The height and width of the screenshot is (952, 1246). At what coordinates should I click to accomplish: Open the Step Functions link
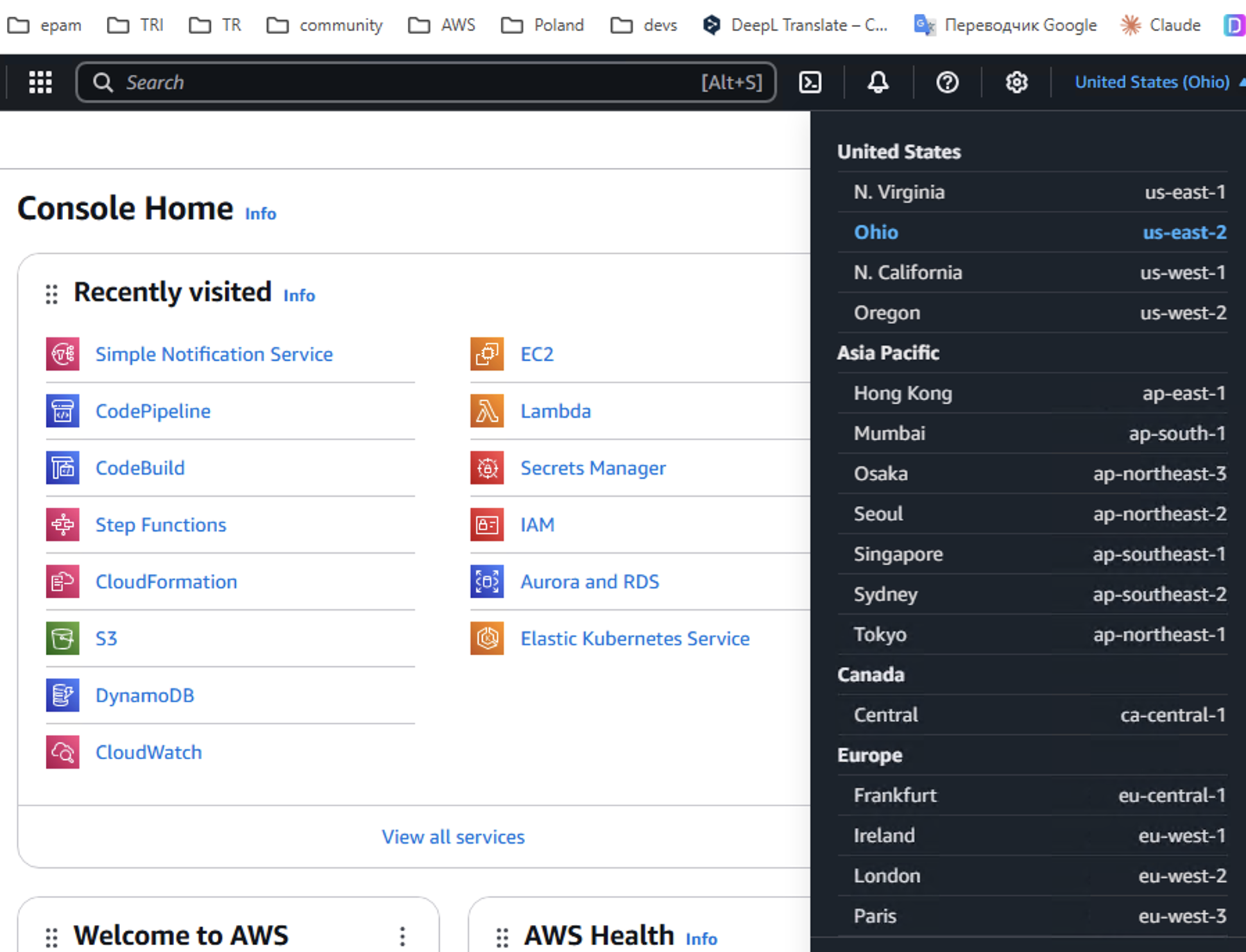click(x=161, y=525)
